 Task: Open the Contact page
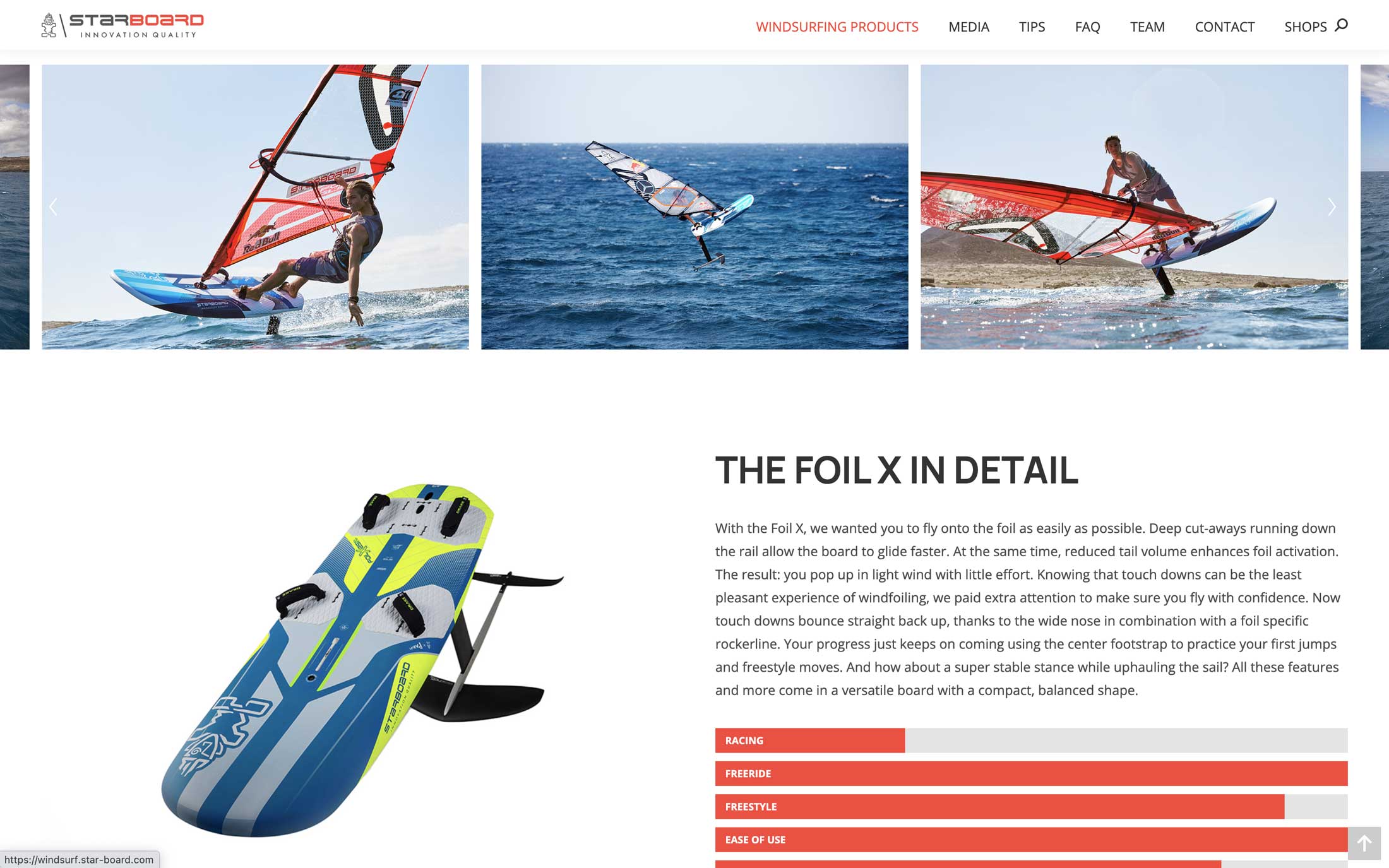pos(1224,27)
